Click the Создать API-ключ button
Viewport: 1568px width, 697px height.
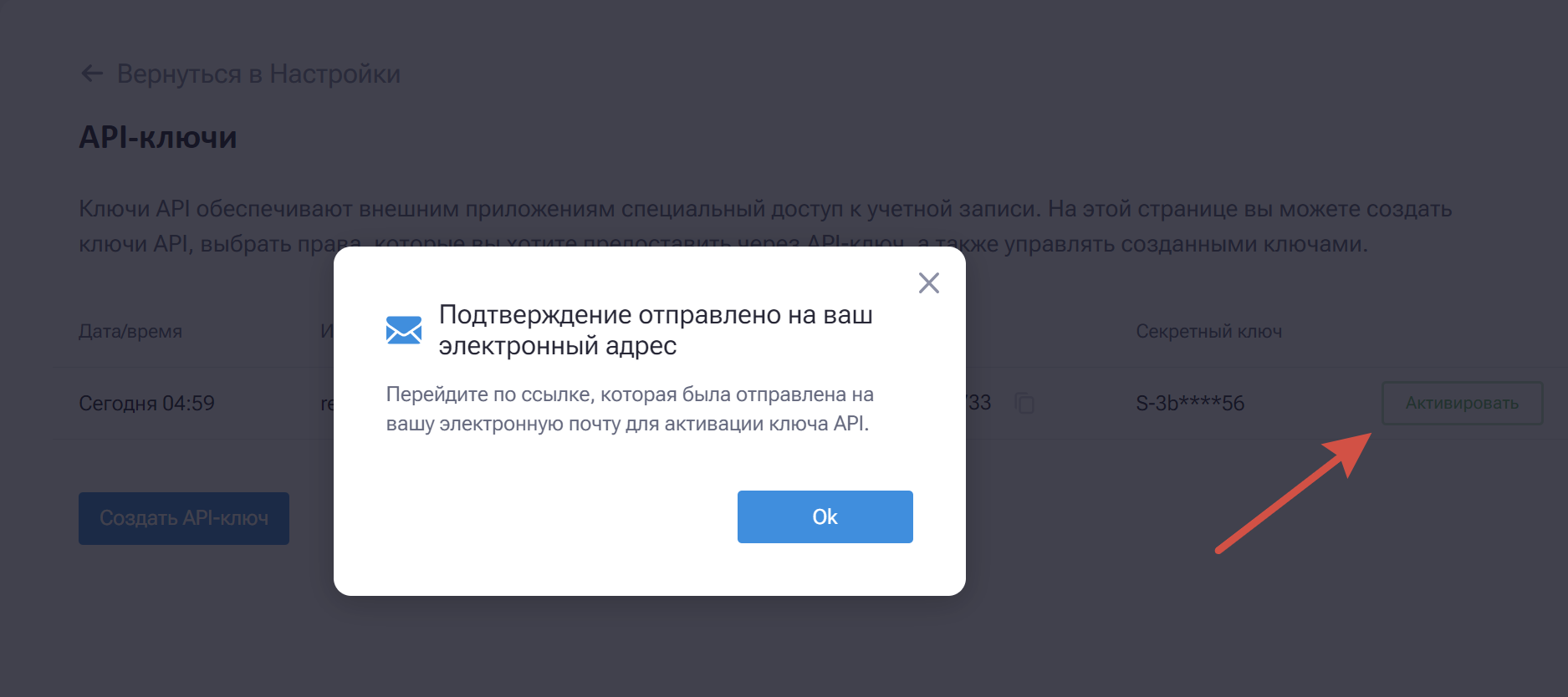(184, 518)
